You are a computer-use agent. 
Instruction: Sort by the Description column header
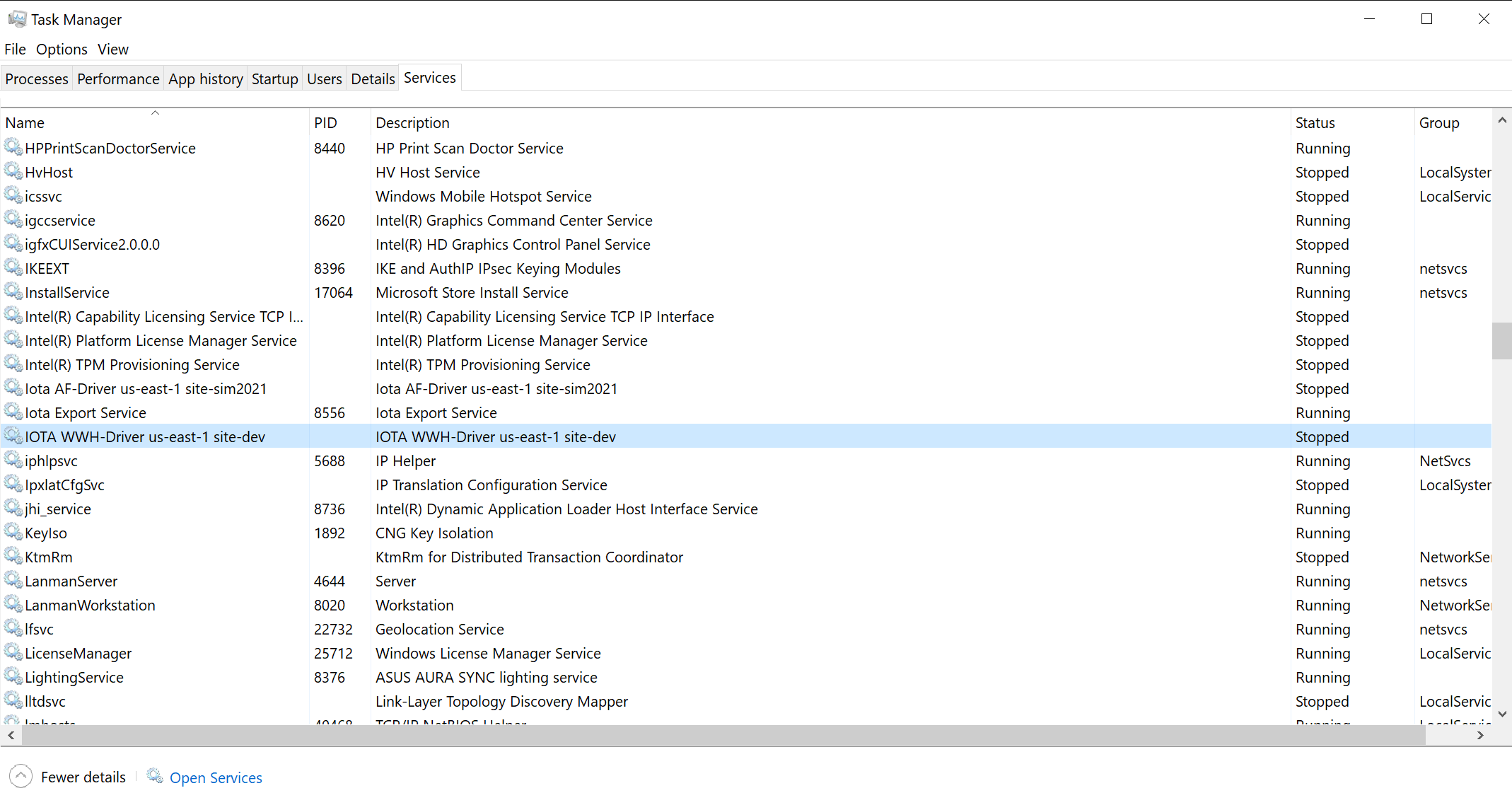(830, 122)
